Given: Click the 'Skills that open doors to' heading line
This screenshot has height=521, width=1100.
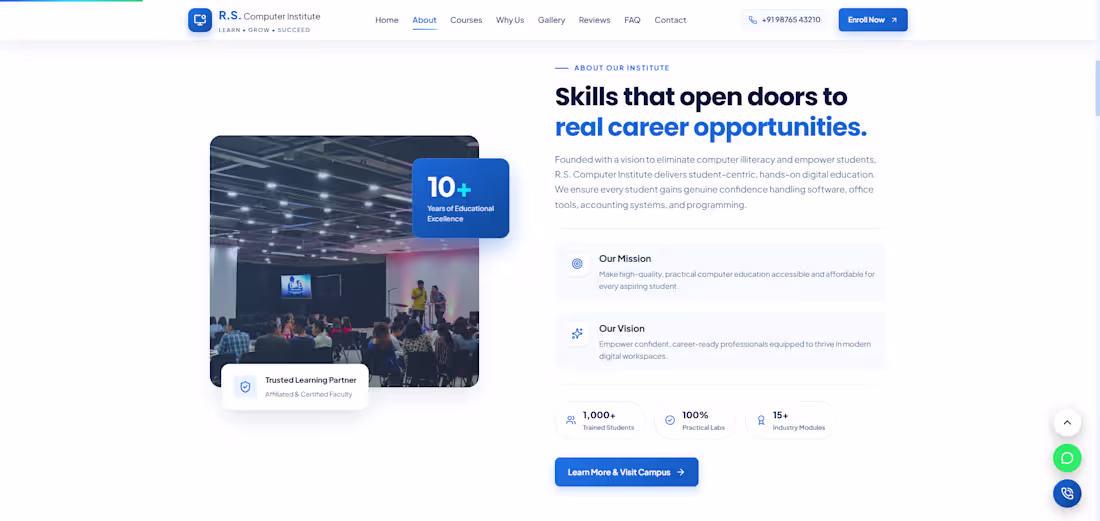Looking at the screenshot, I should [701, 96].
